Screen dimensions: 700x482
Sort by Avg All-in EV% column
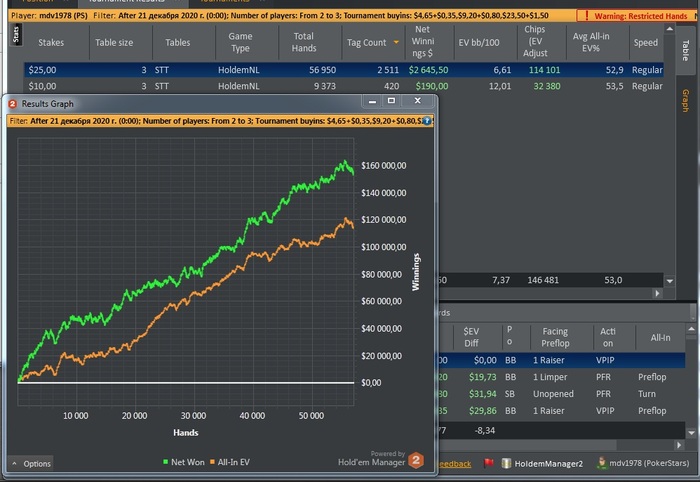coord(591,42)
